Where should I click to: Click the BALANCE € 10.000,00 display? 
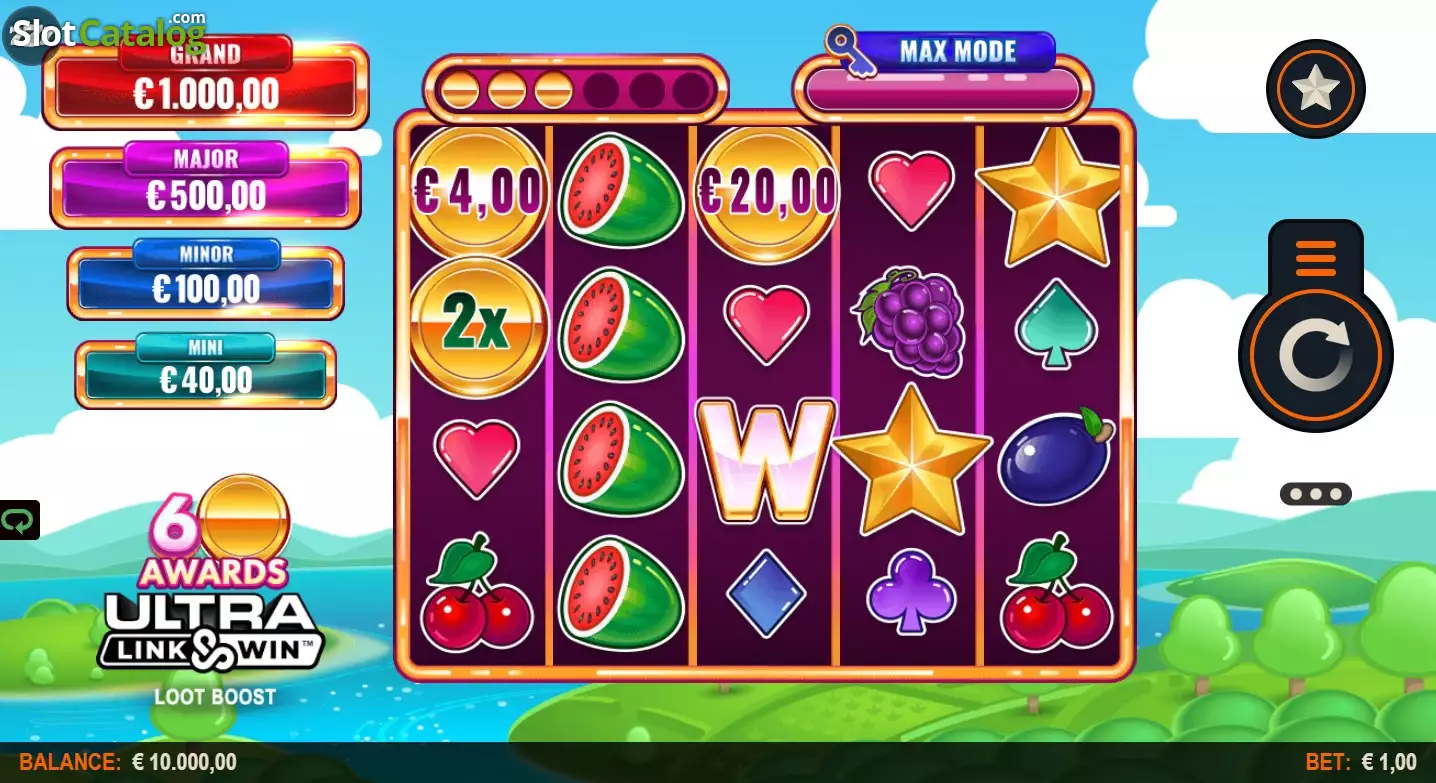(128, 763)
